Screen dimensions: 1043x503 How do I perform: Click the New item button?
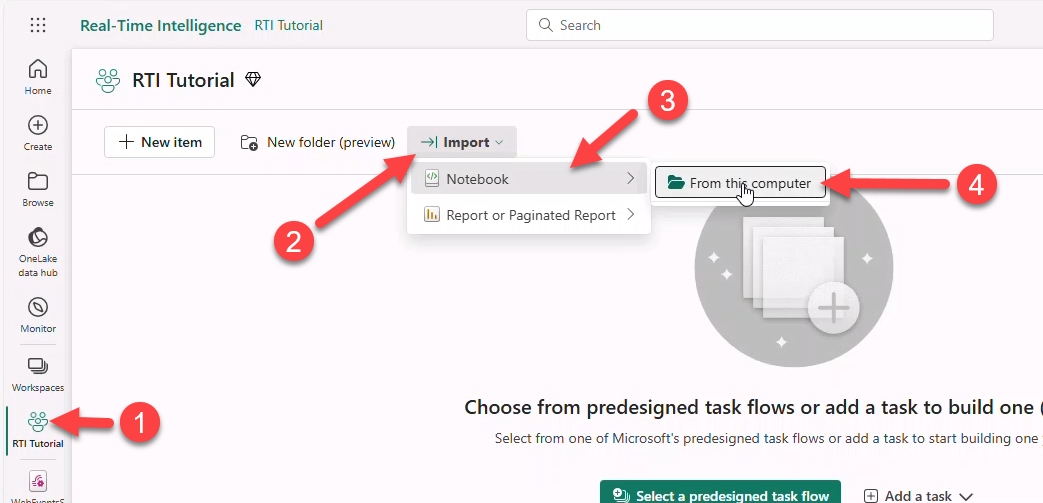[160, 142]
